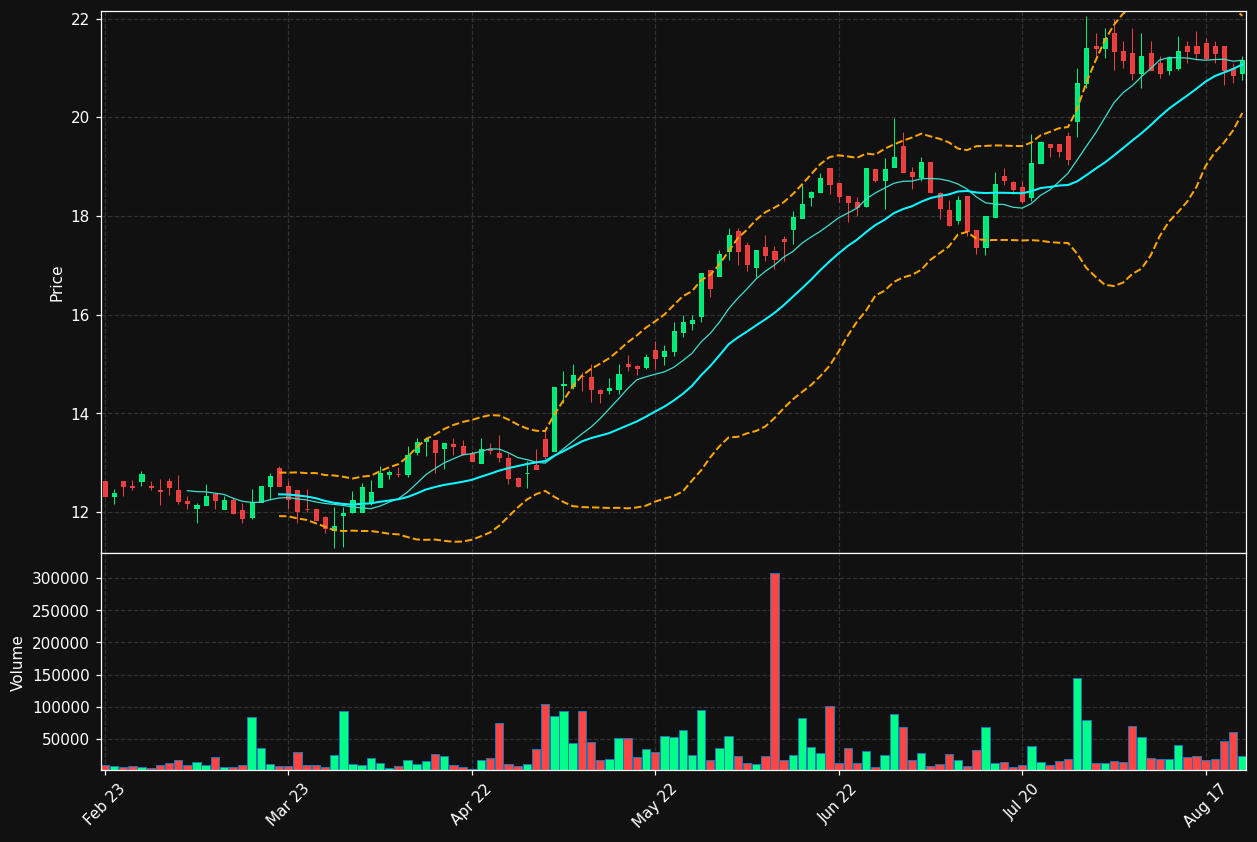
Task: Click the 'Jun 22' date label
Action: pos(838,804)
